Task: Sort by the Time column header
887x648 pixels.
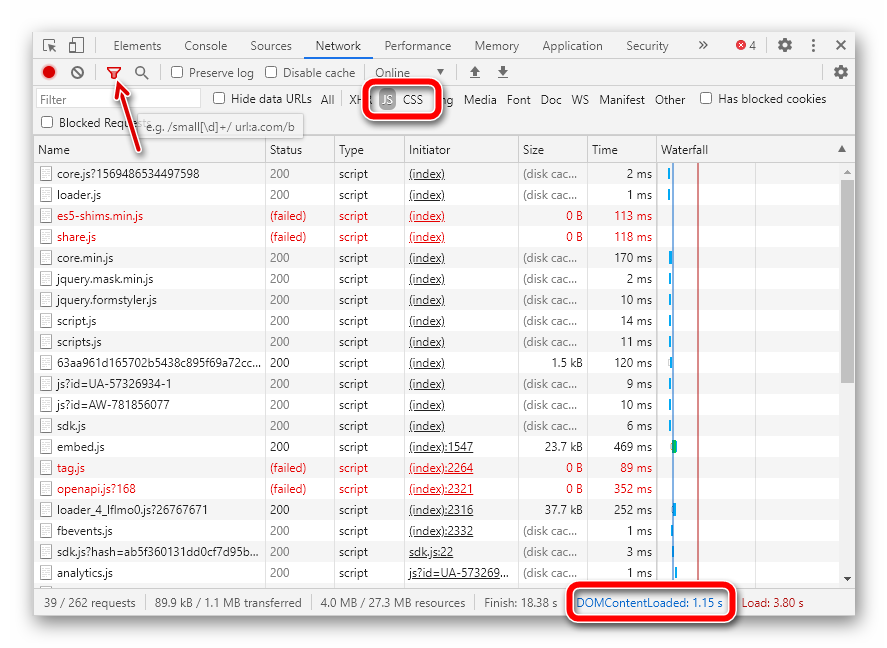Action: pos(622,150)
